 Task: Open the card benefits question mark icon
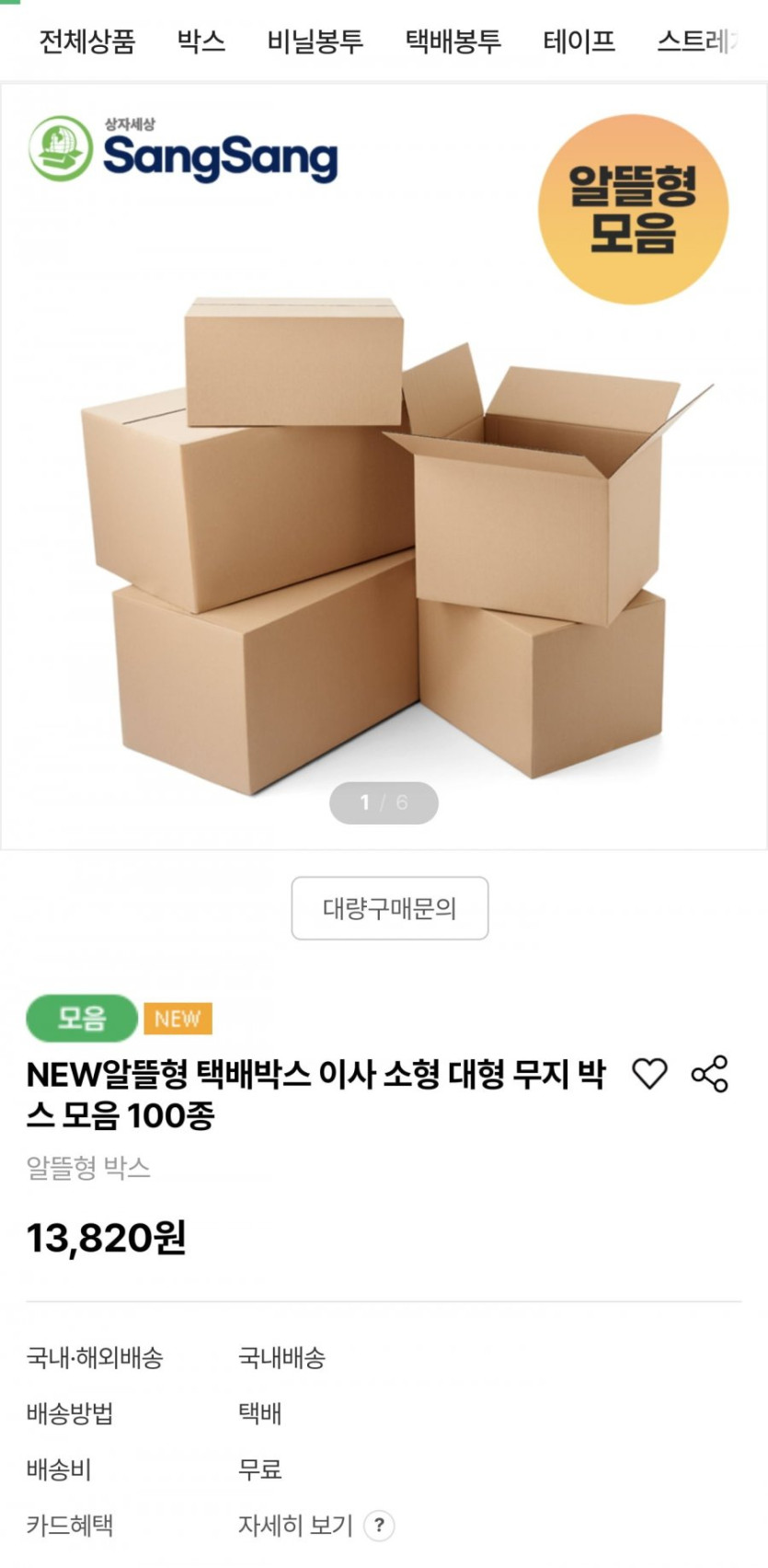[x=380, y=1525]
